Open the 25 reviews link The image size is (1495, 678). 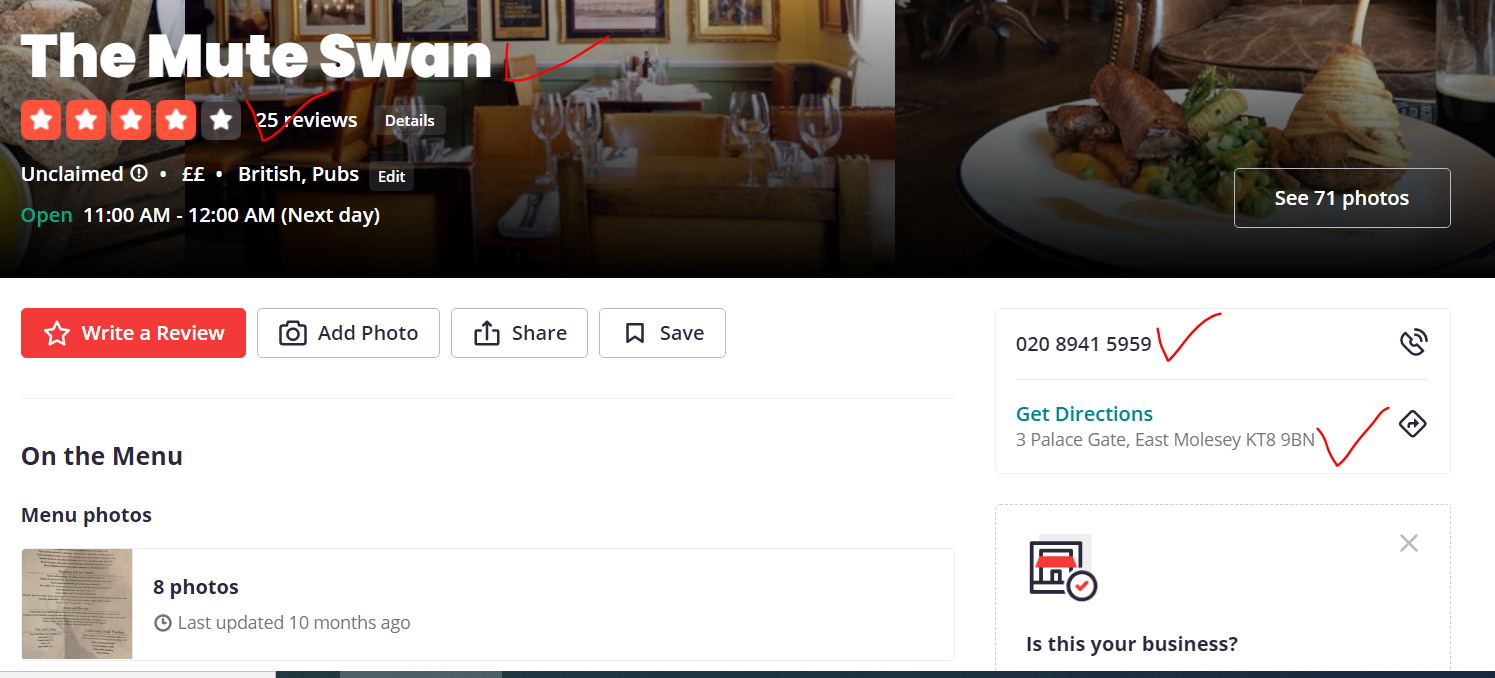[x=306, y=120]
